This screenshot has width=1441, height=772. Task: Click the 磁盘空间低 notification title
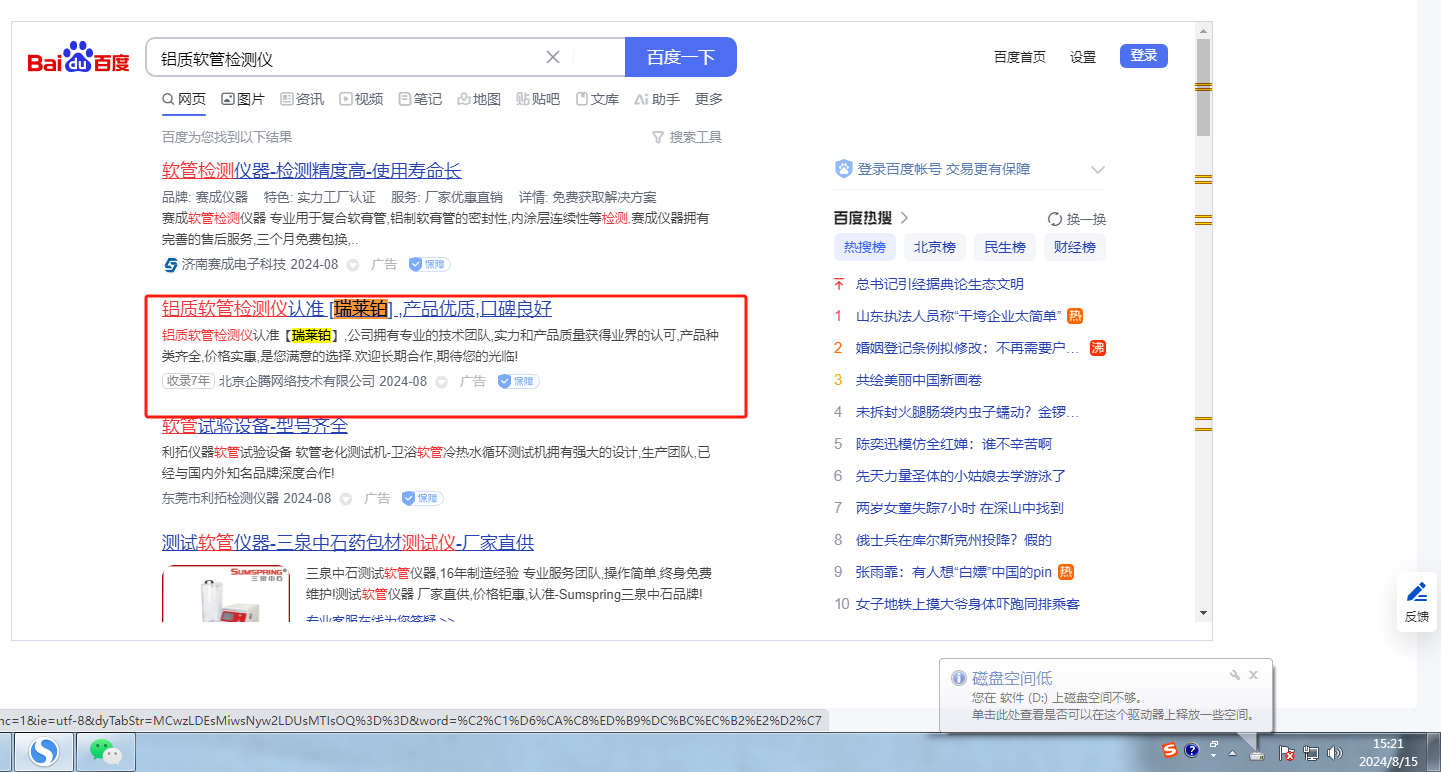click(x=1012, y=678)
